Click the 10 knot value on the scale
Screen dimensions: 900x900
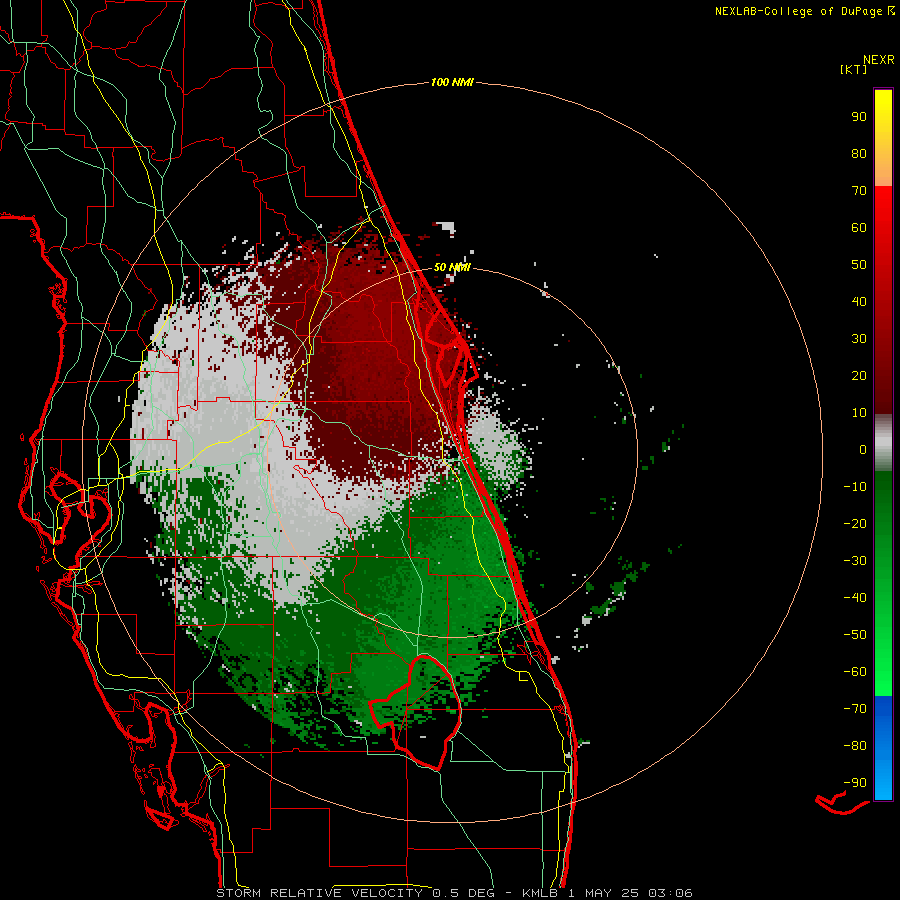coord(859,413)
